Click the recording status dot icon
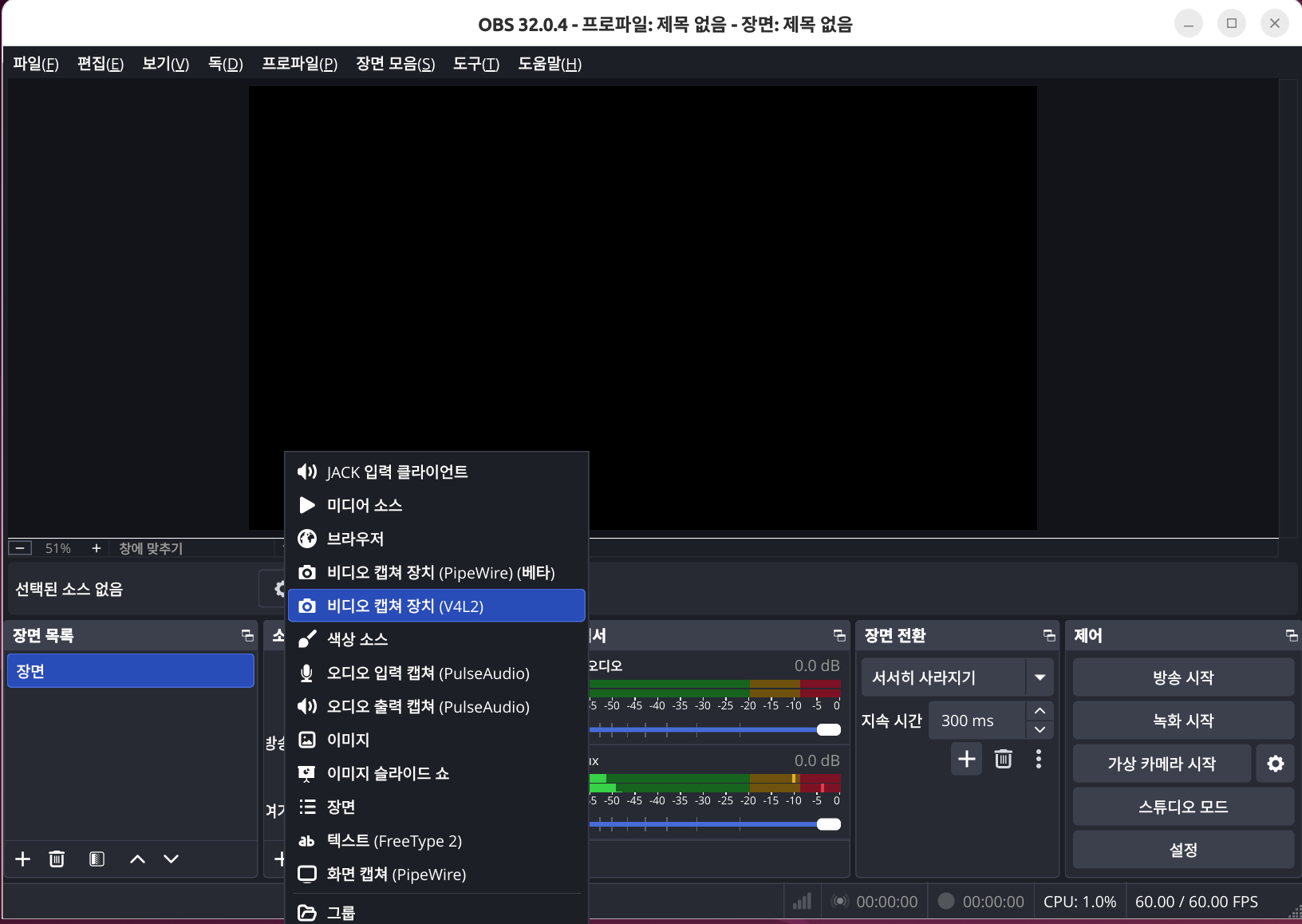1302x924 pixels. tap(946, 902)
